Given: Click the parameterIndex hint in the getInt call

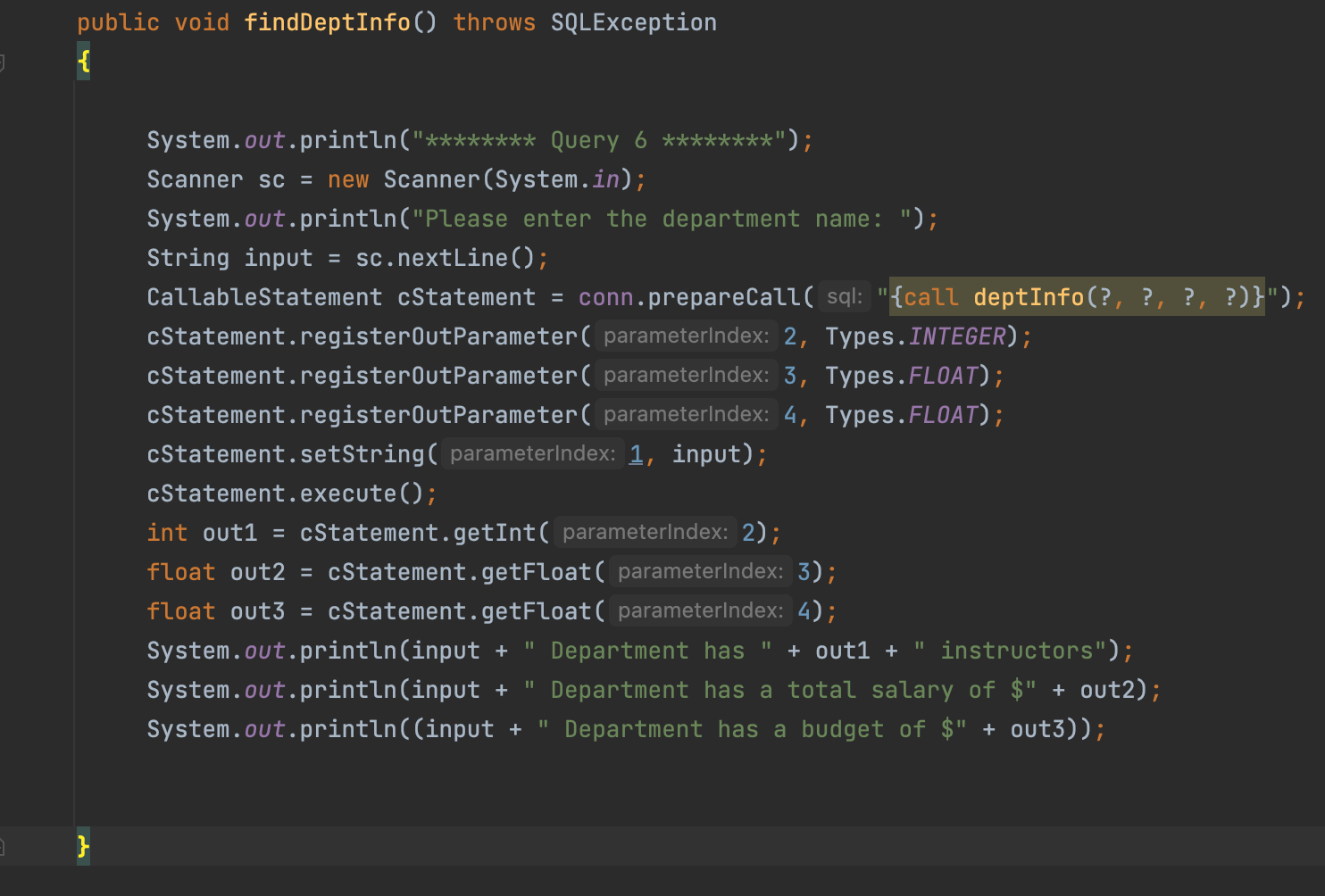Looking at the screenshot, I should pos(645,532).
